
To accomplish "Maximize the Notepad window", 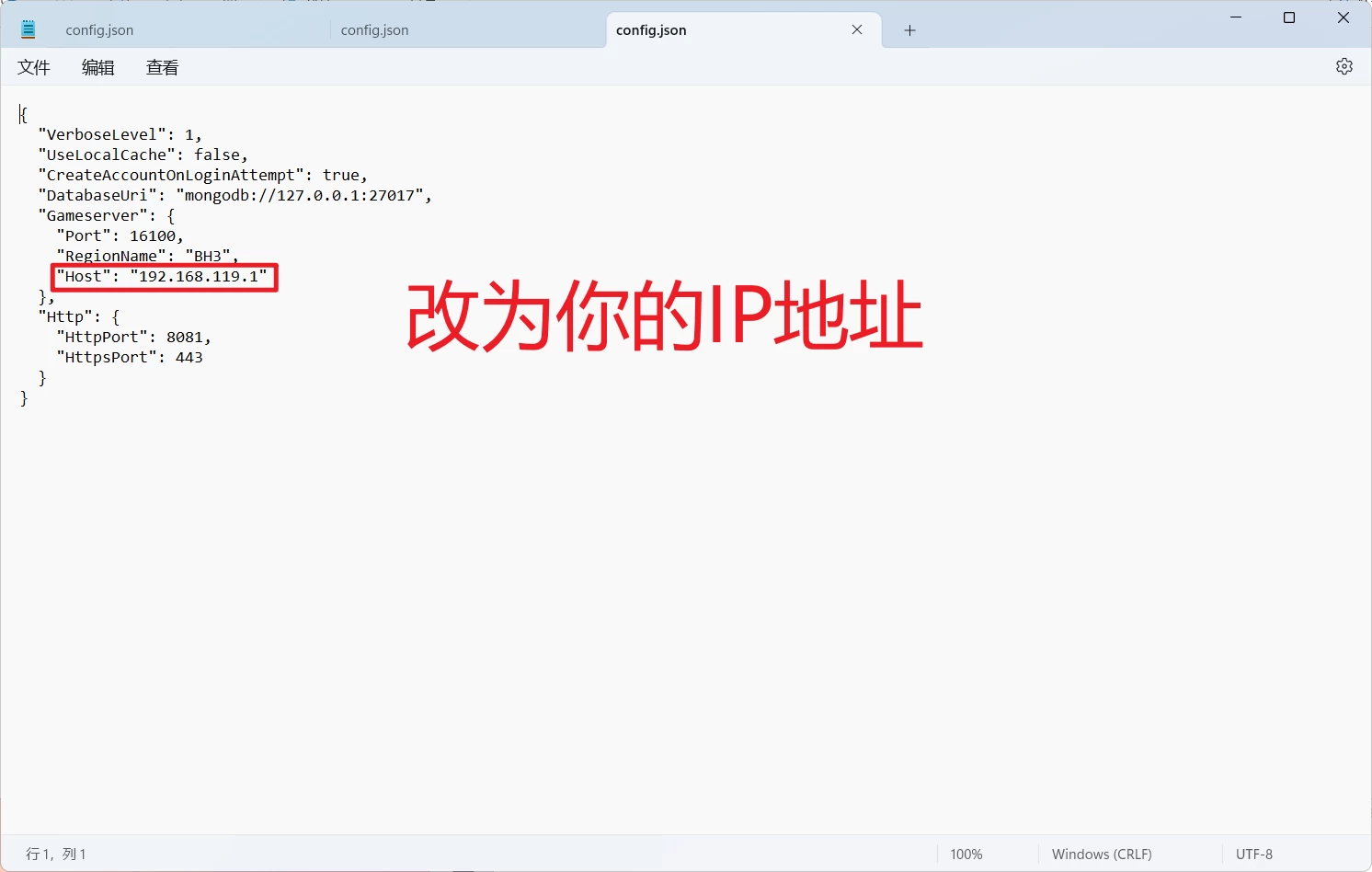I will click(x=1289, y=17).
